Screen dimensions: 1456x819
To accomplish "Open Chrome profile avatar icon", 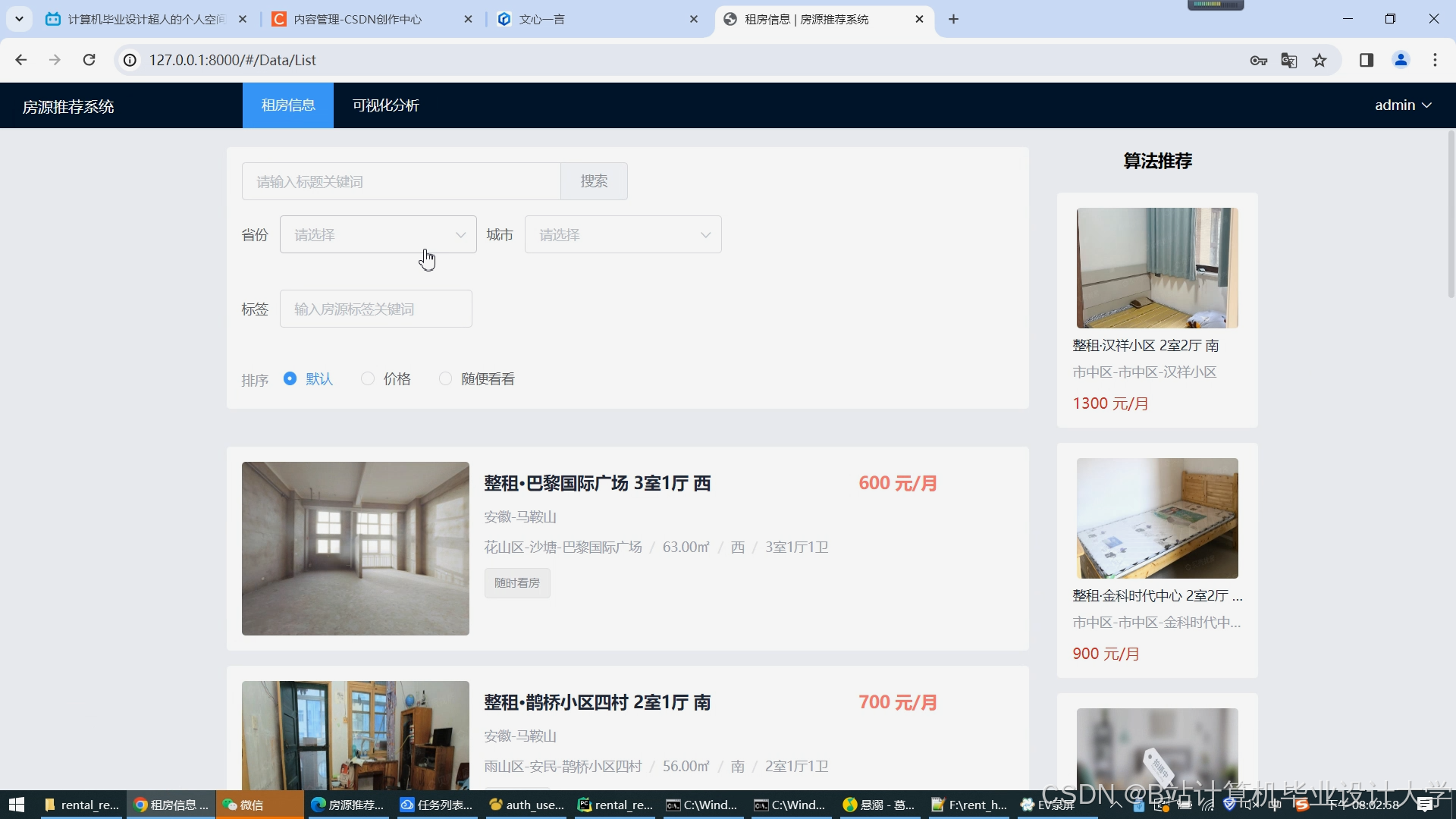I will click(x=1401, y=60).
